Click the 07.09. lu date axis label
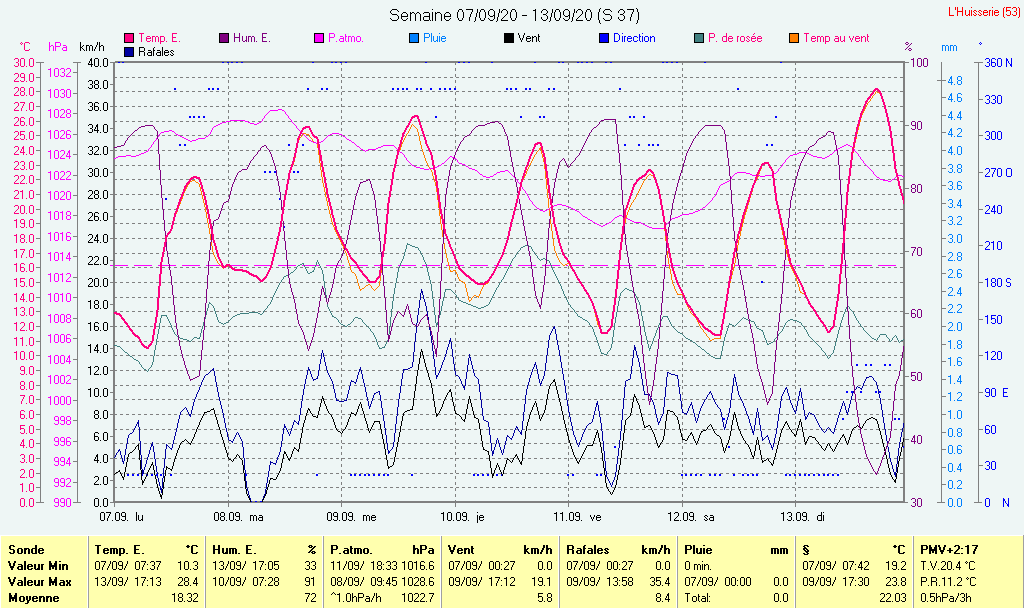The image size is (1024, 608). 121,517
